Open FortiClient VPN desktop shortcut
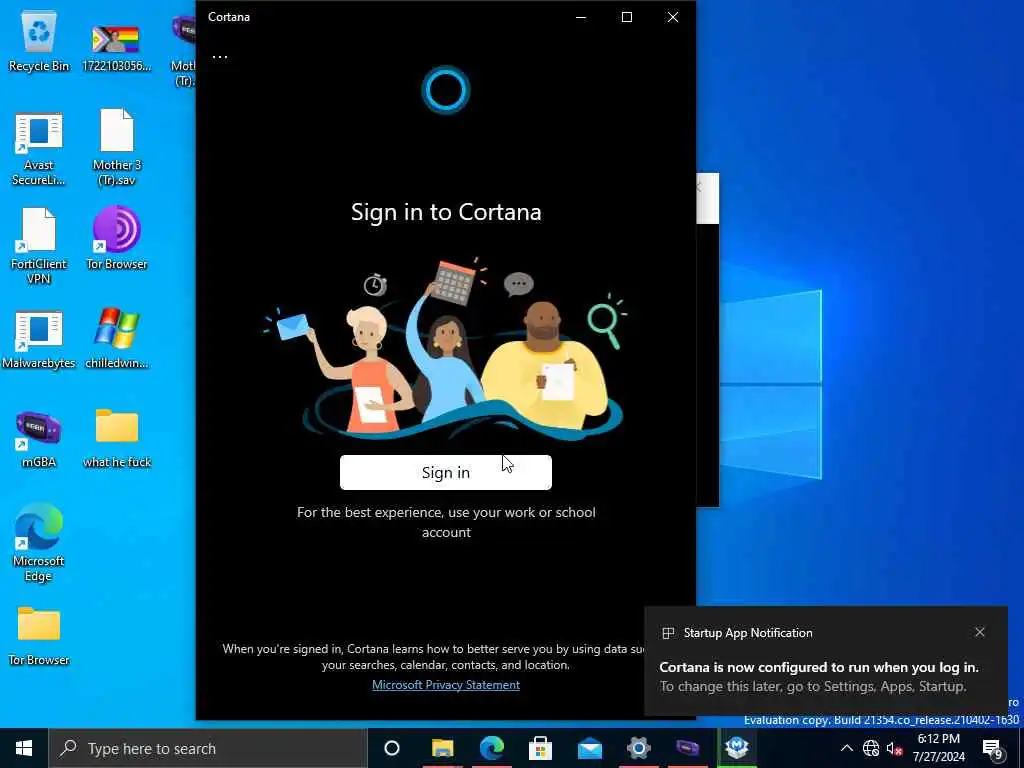This screenshot has height=768, width=1024. [x=39, y=247]
